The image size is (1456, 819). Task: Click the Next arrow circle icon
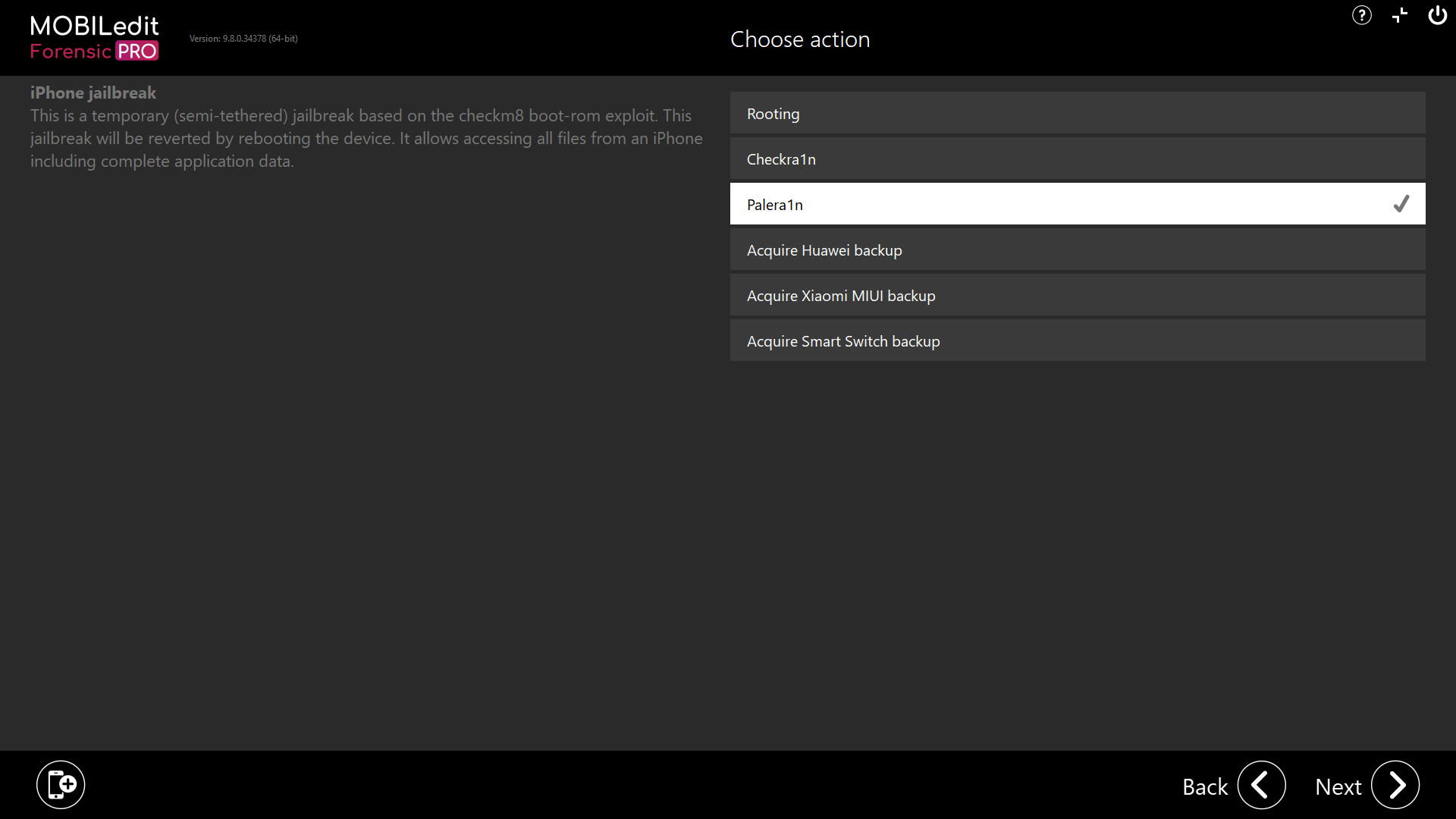[1395, 785]
